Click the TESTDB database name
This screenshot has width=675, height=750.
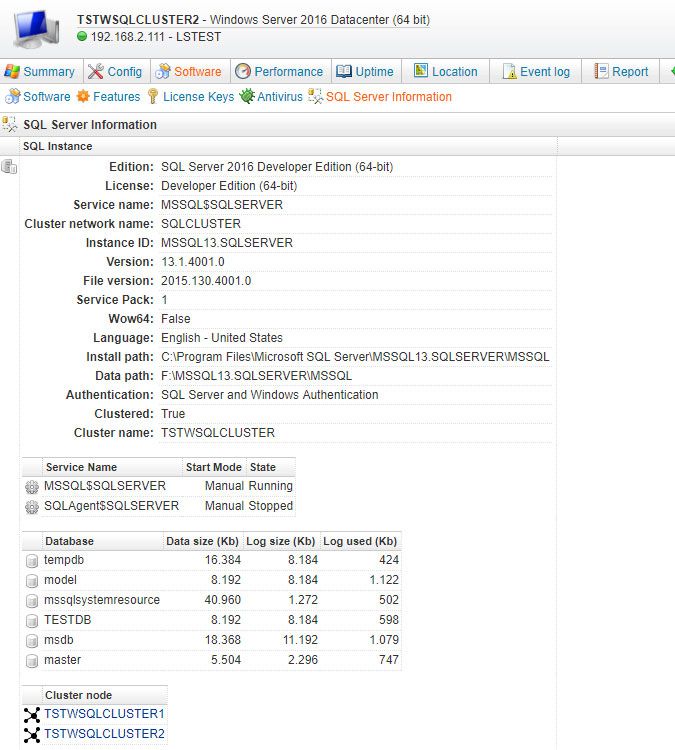pyautogui.click(x=67, y=620)
